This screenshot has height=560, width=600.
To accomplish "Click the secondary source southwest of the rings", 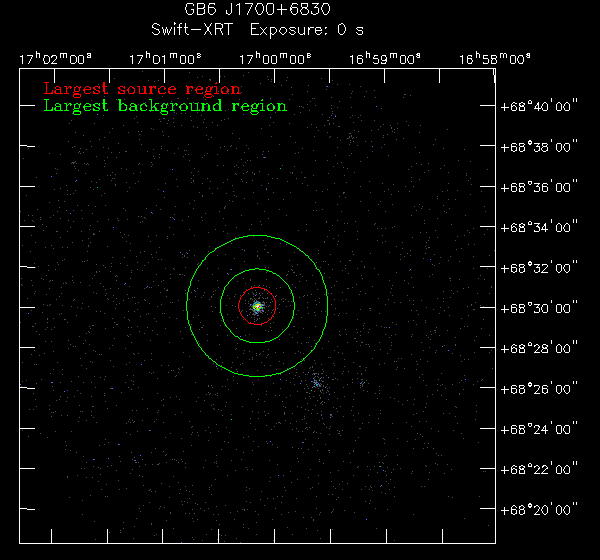I will 316,382.
